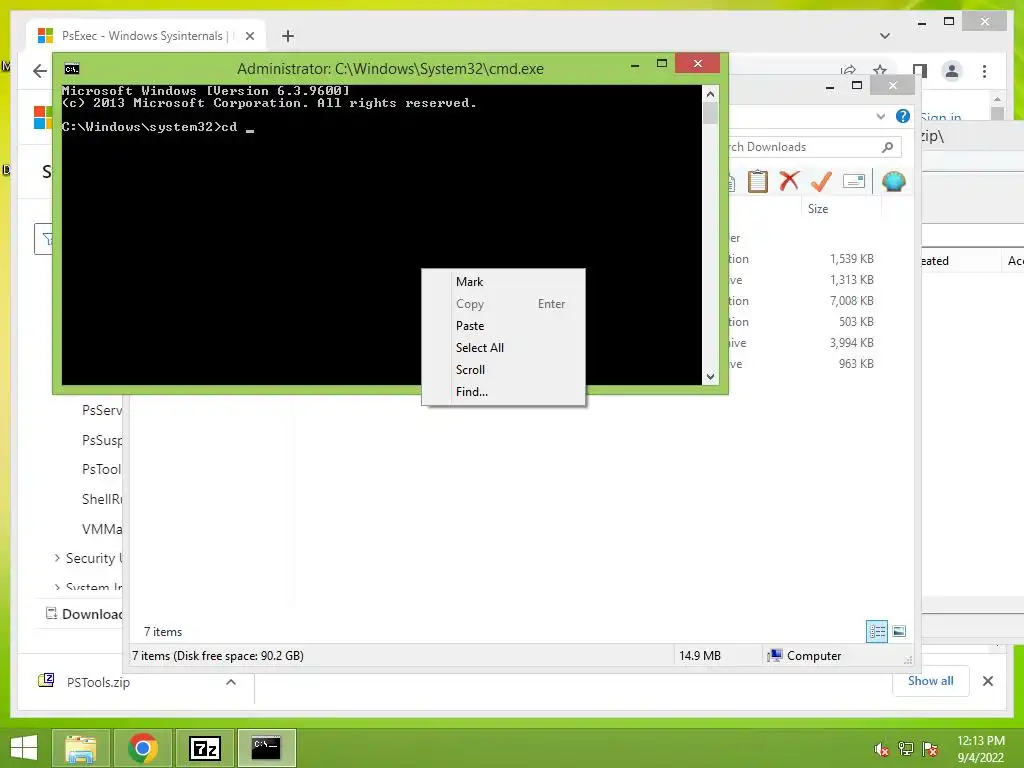The image size is (1024, 768).
Task: Click the cmd.exe system icon in title bar
Action: [x=72, y=69]
